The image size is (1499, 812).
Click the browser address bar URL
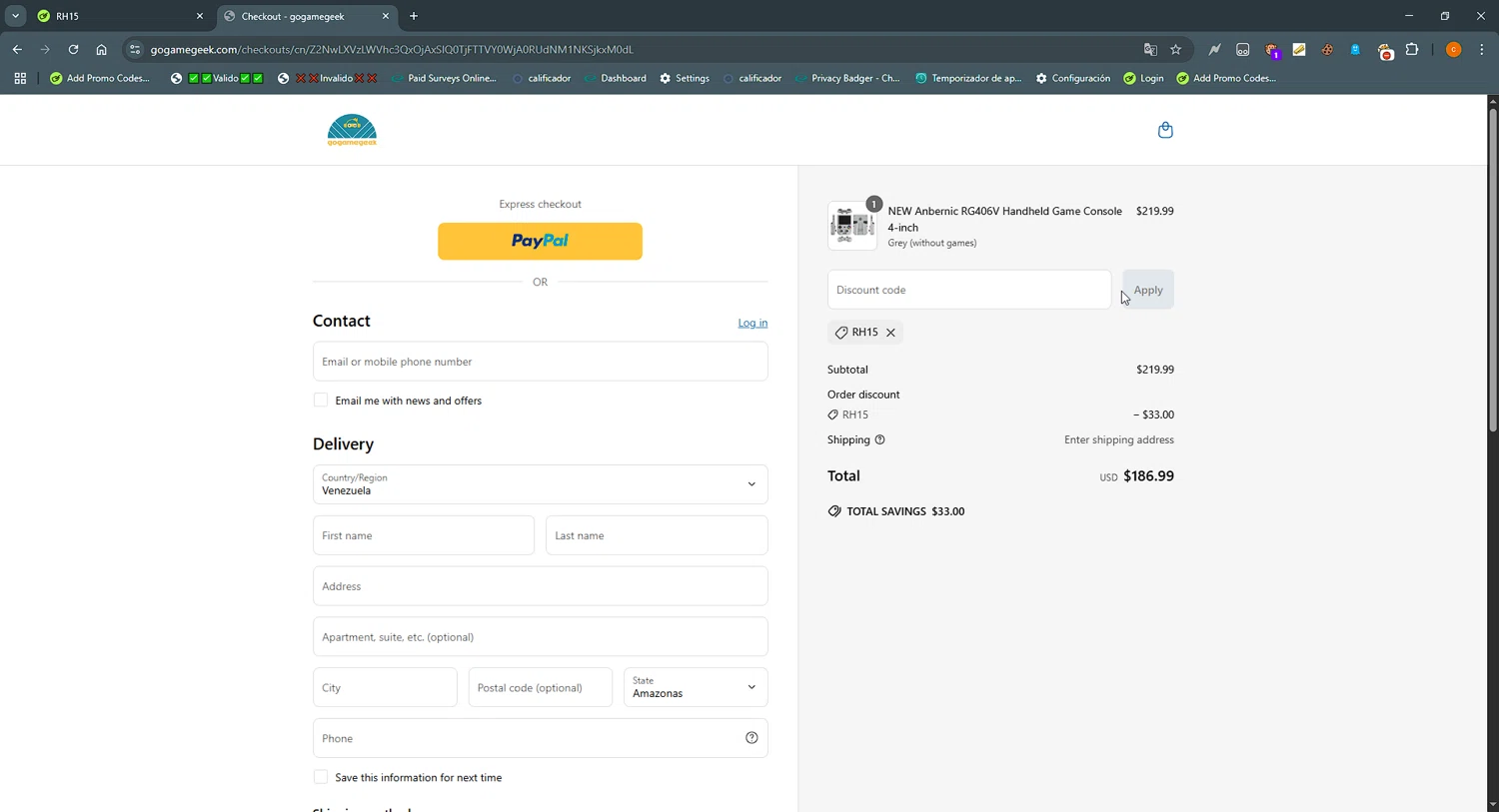(x=392, y=49)
